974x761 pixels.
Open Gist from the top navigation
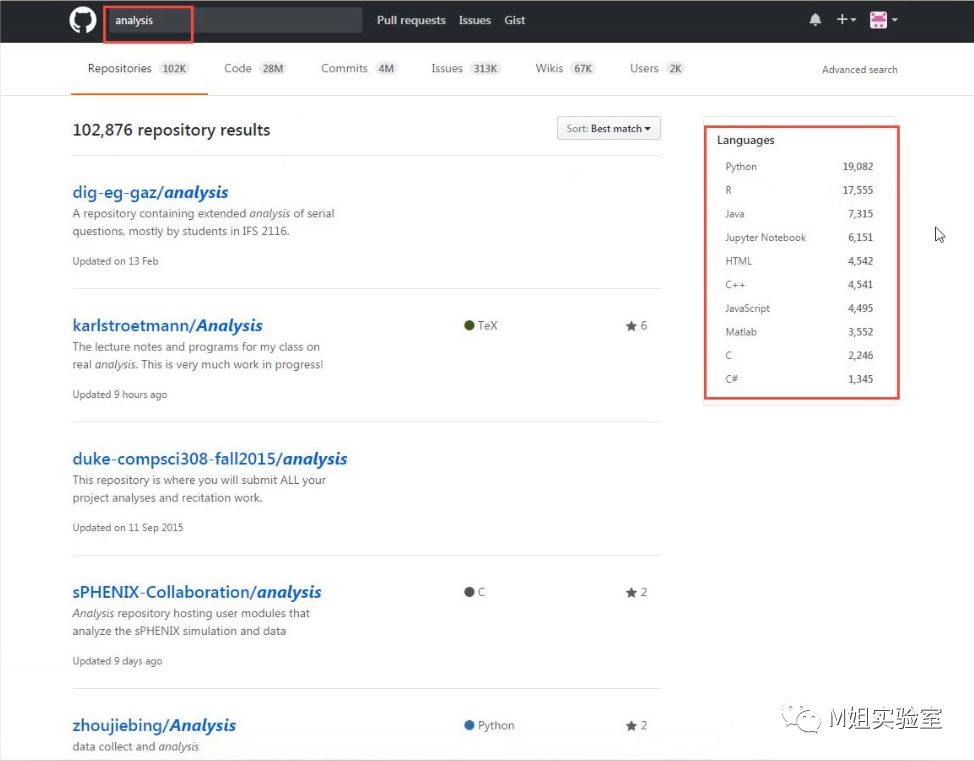[515, 20]
